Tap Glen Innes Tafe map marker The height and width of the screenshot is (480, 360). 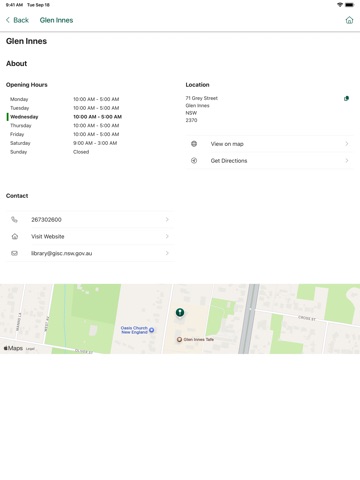[179, 339]
